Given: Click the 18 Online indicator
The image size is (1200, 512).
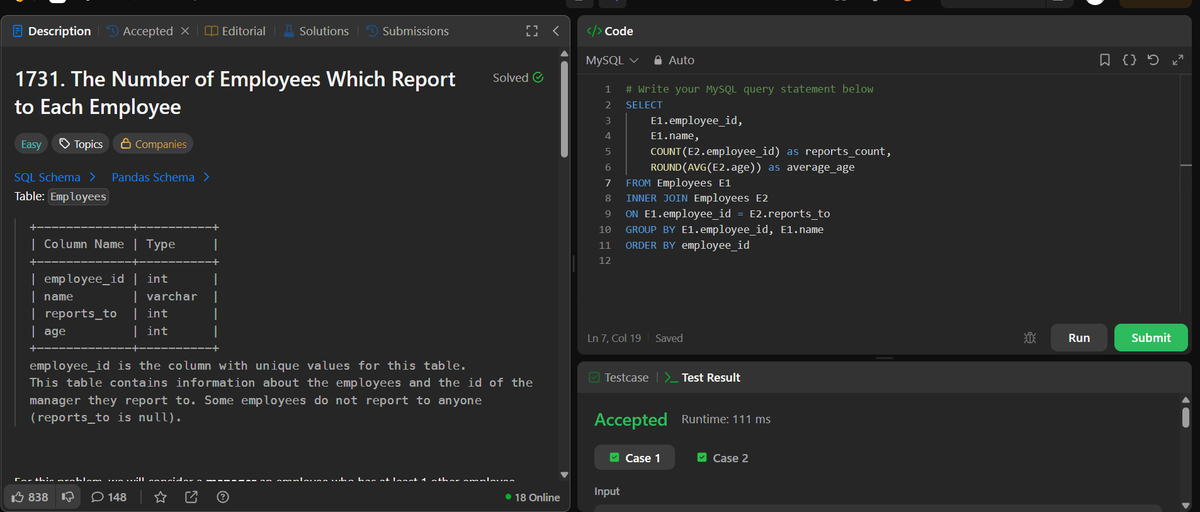Looking at the screenshot, I should pos(533,497).
